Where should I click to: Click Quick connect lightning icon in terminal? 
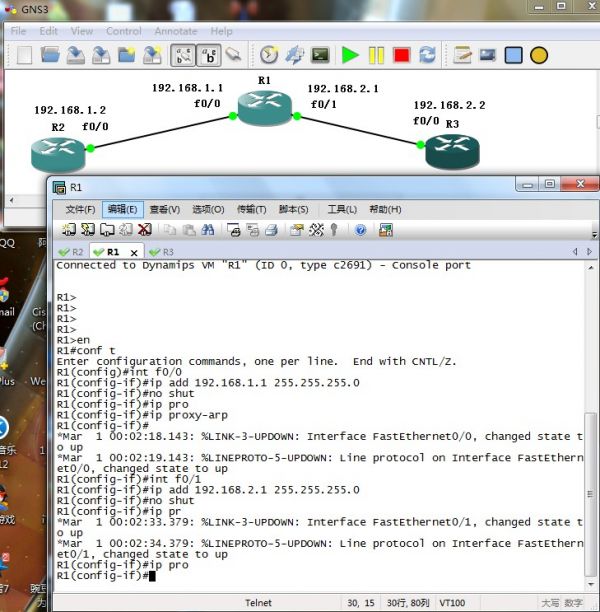pyautogui.click(x=88, y=230)
